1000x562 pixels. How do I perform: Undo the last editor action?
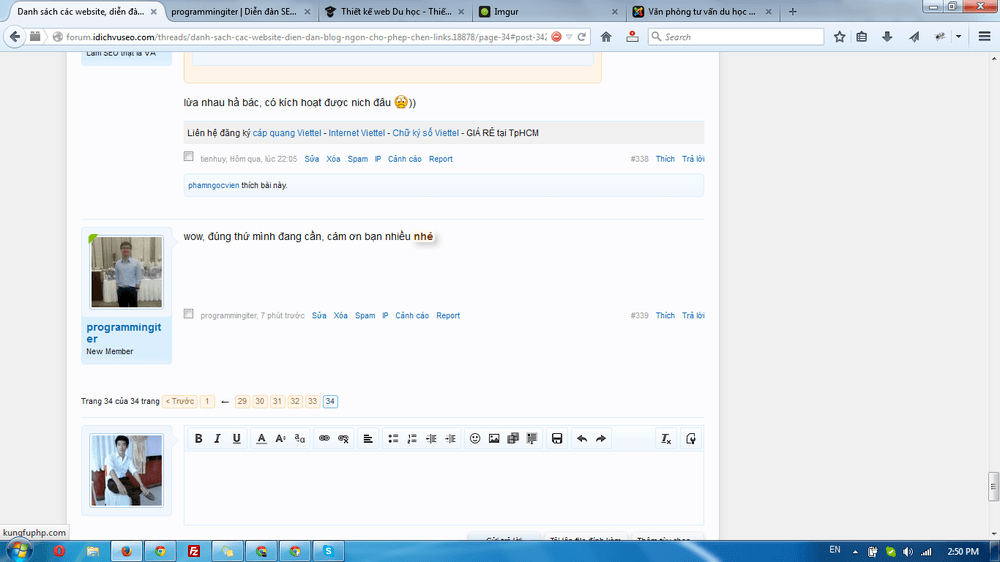(582, 438)
